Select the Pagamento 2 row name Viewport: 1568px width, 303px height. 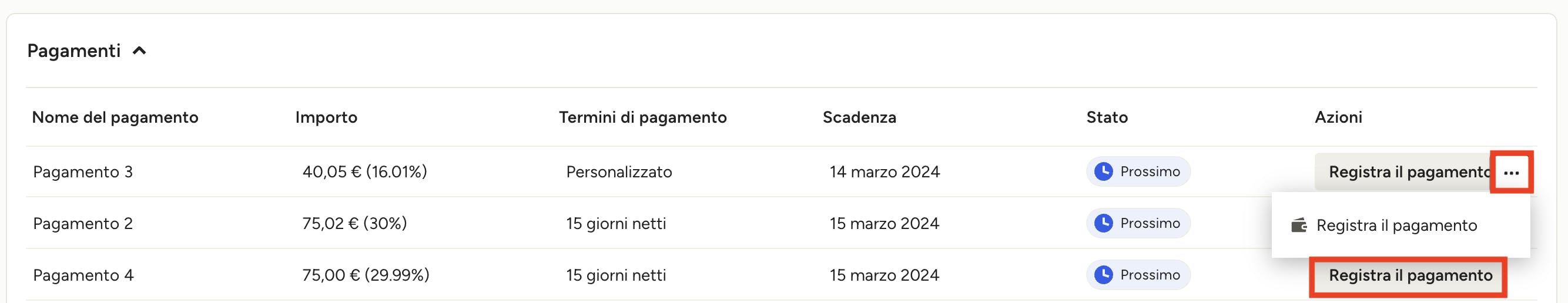click(x=83, y=224)
